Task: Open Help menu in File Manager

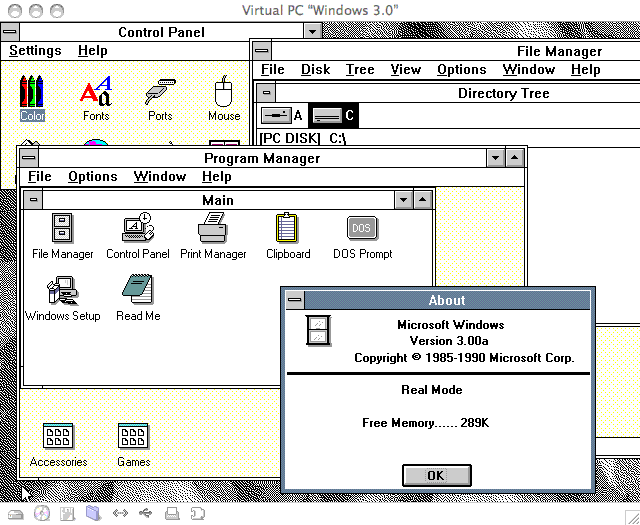Action: pyautogui.click(x=586, y=69)
